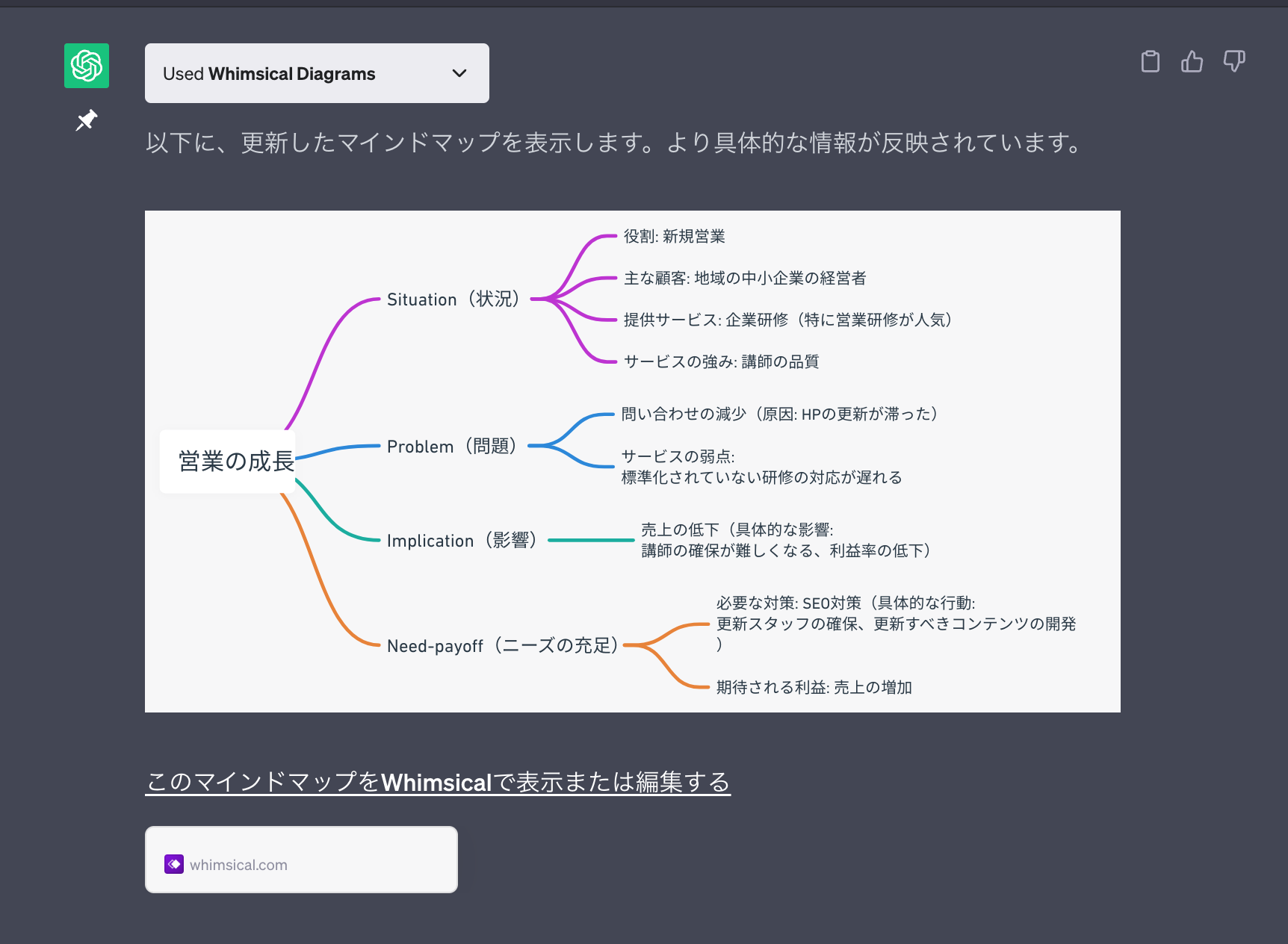Click the ChatGPT logo avatar
The width and height of the screenshot is (1288, 944).
[87, 66]
